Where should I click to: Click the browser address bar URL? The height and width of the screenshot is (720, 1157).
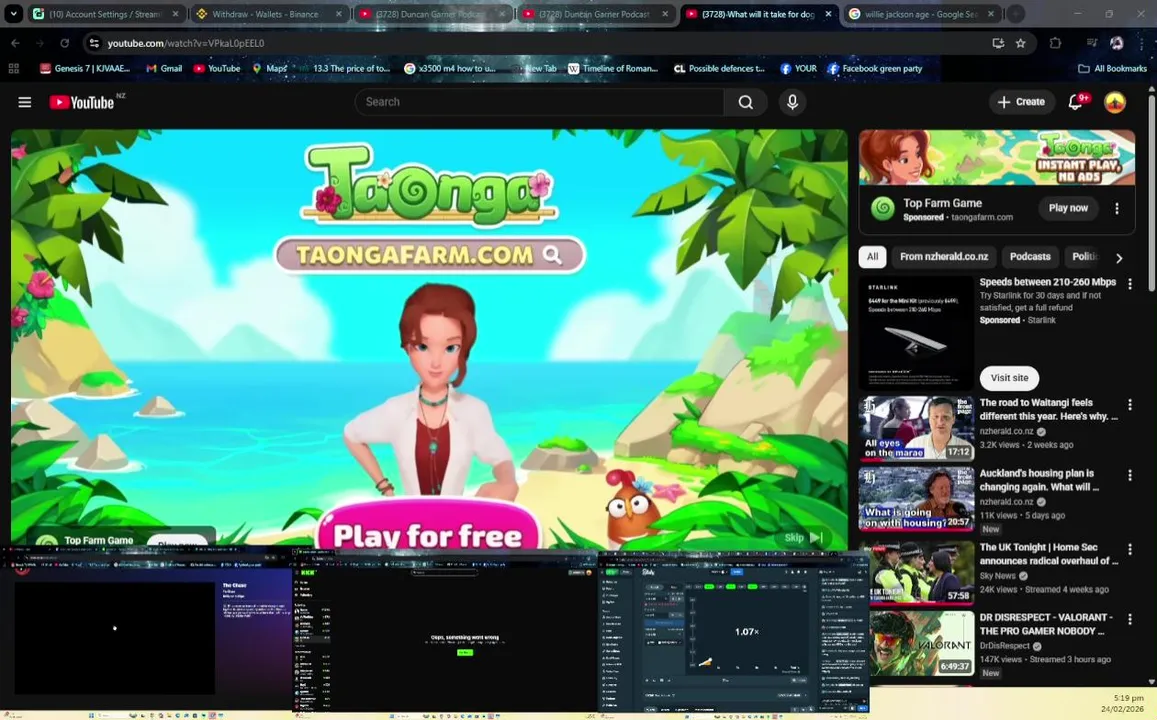186,44
